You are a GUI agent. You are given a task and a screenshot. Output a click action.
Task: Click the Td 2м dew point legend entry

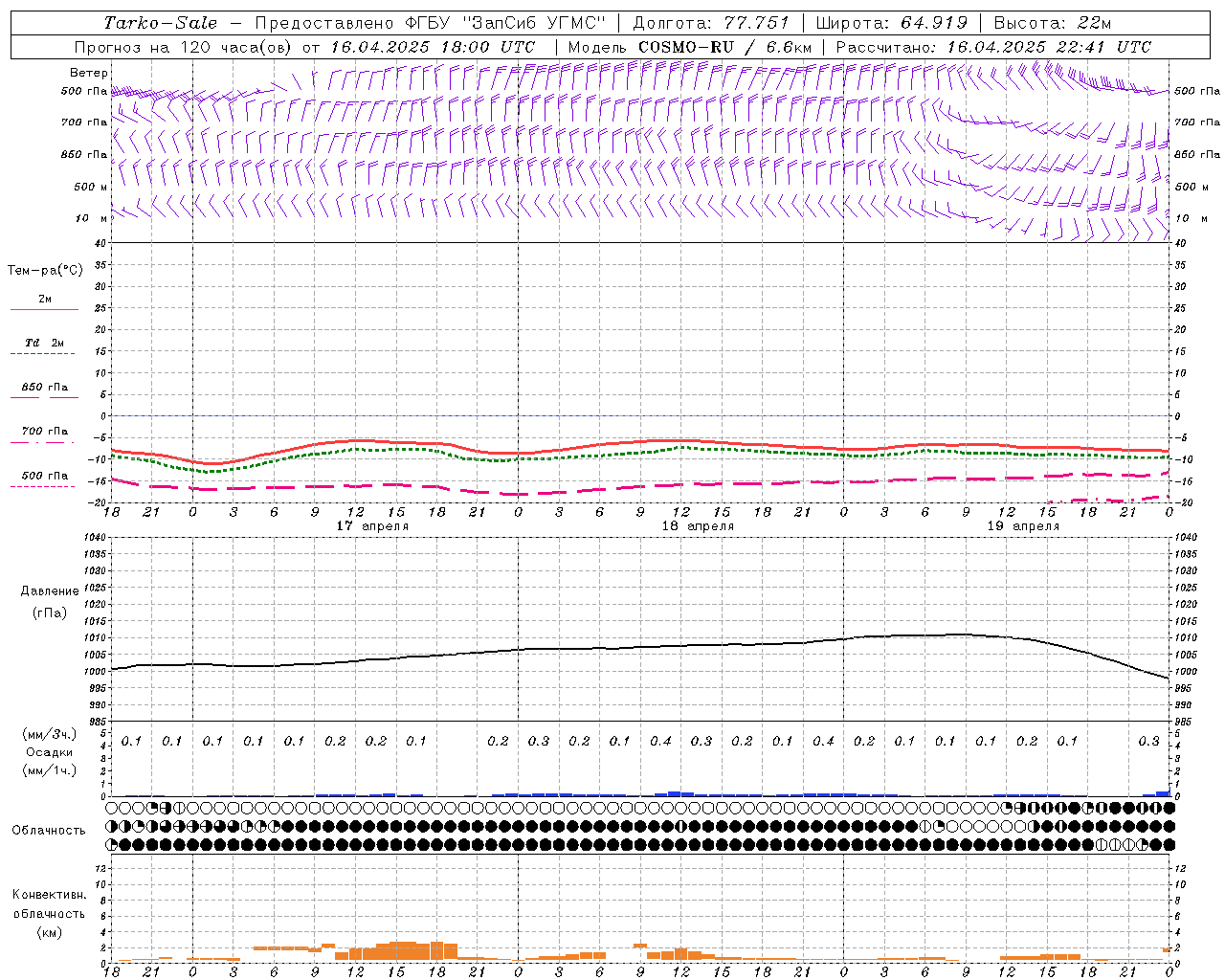coord(45,343)
